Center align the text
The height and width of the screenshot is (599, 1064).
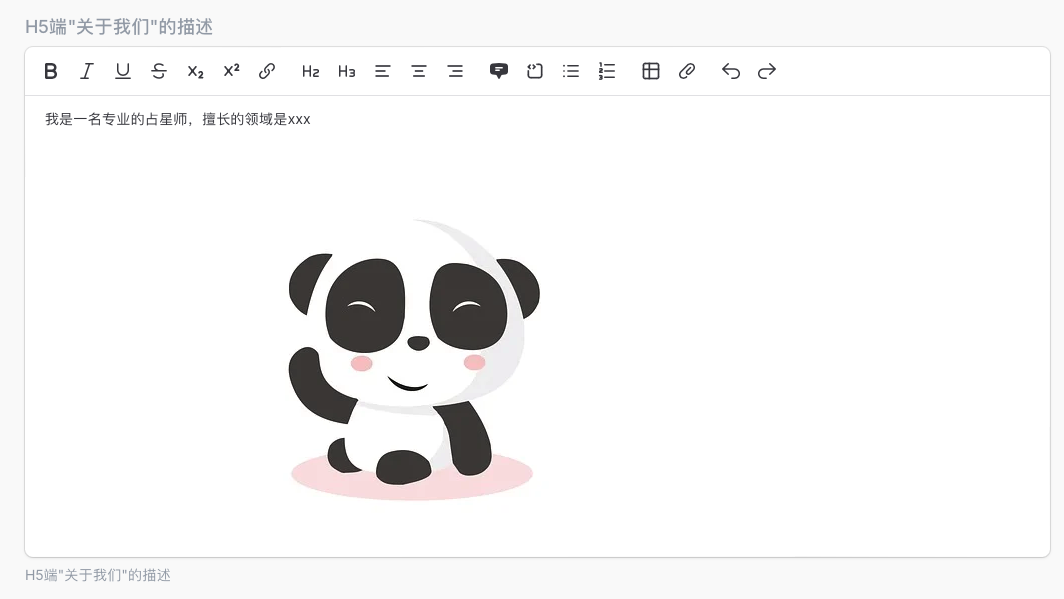coord(419,71)
